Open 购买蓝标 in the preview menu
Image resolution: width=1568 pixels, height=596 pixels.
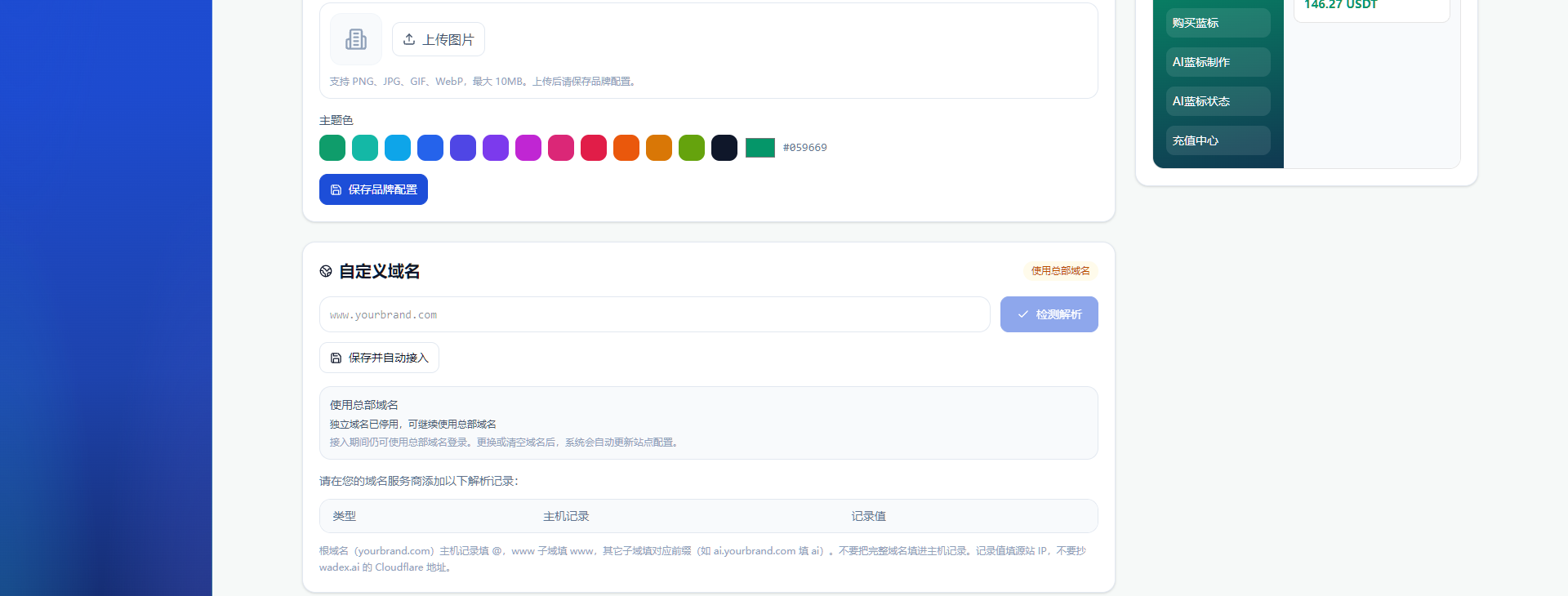tap(1218, 23)
